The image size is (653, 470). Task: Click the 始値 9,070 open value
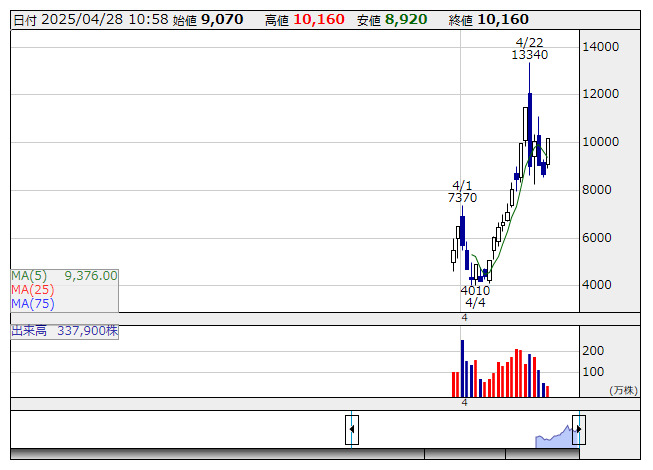(x=208, y=20)
